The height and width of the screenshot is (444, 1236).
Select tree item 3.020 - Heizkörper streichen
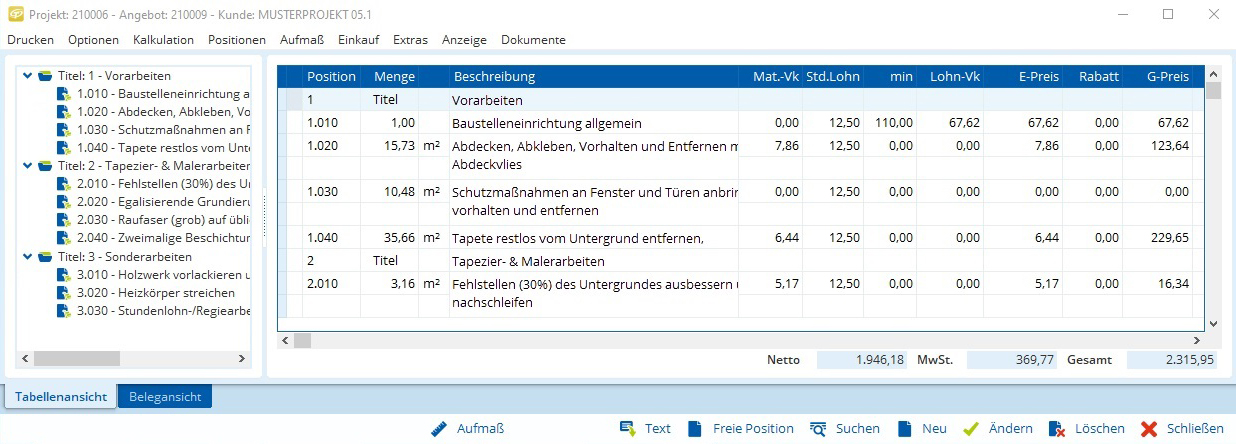[155, 293]
